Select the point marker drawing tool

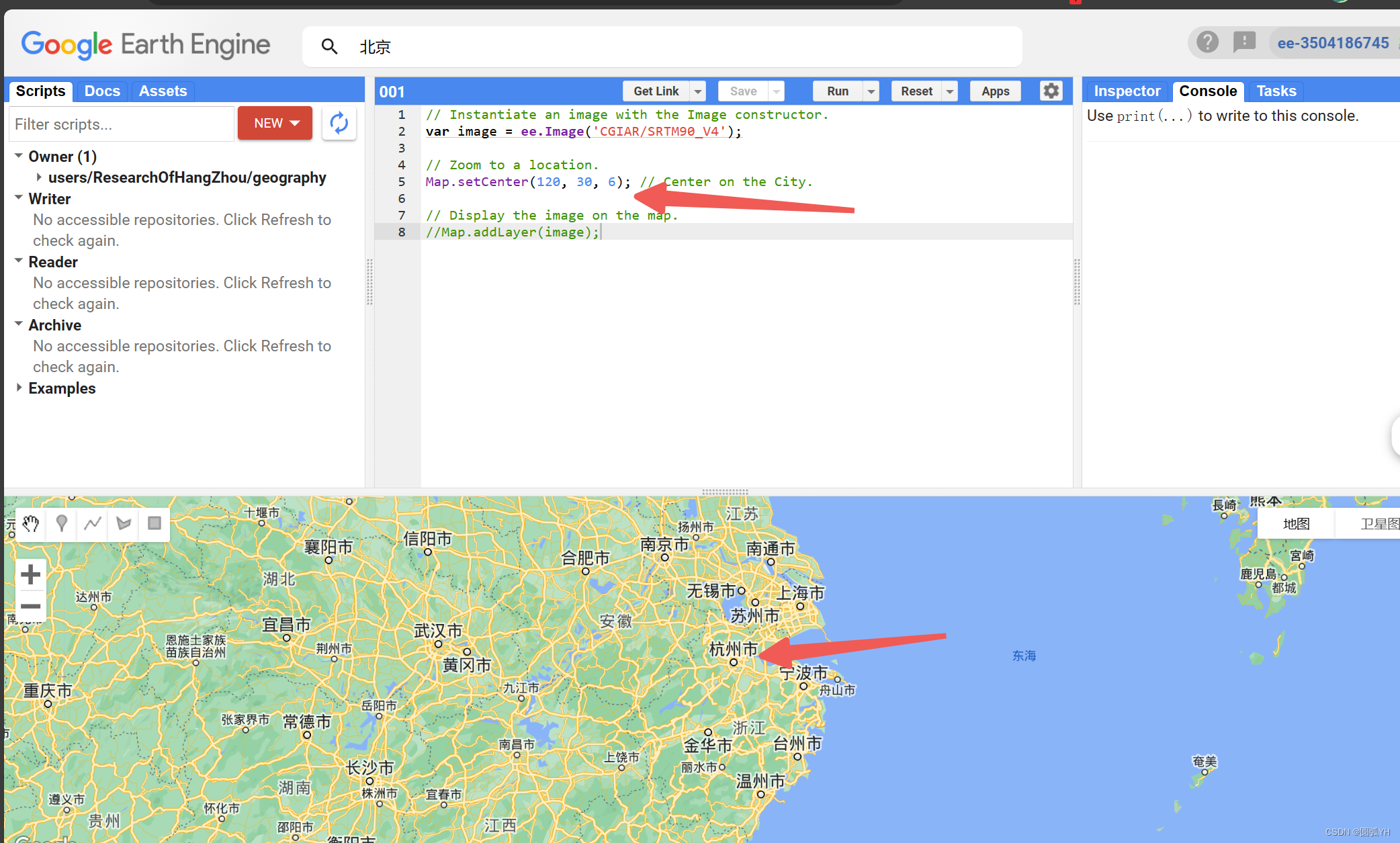61,524
